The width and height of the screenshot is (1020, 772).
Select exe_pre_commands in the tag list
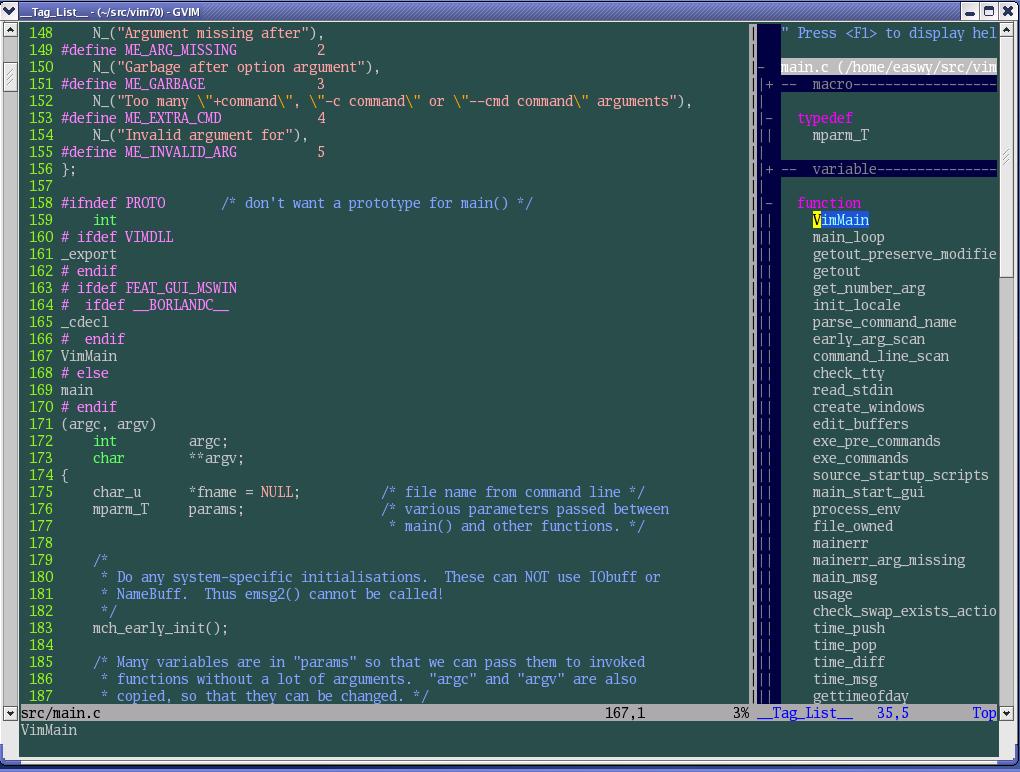click(876, 441)
